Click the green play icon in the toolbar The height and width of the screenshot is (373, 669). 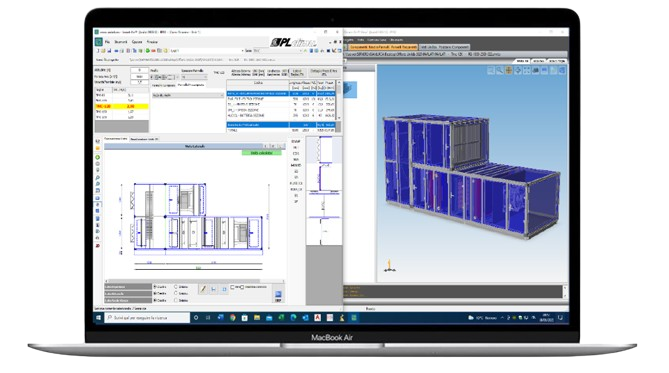(148, 51)
